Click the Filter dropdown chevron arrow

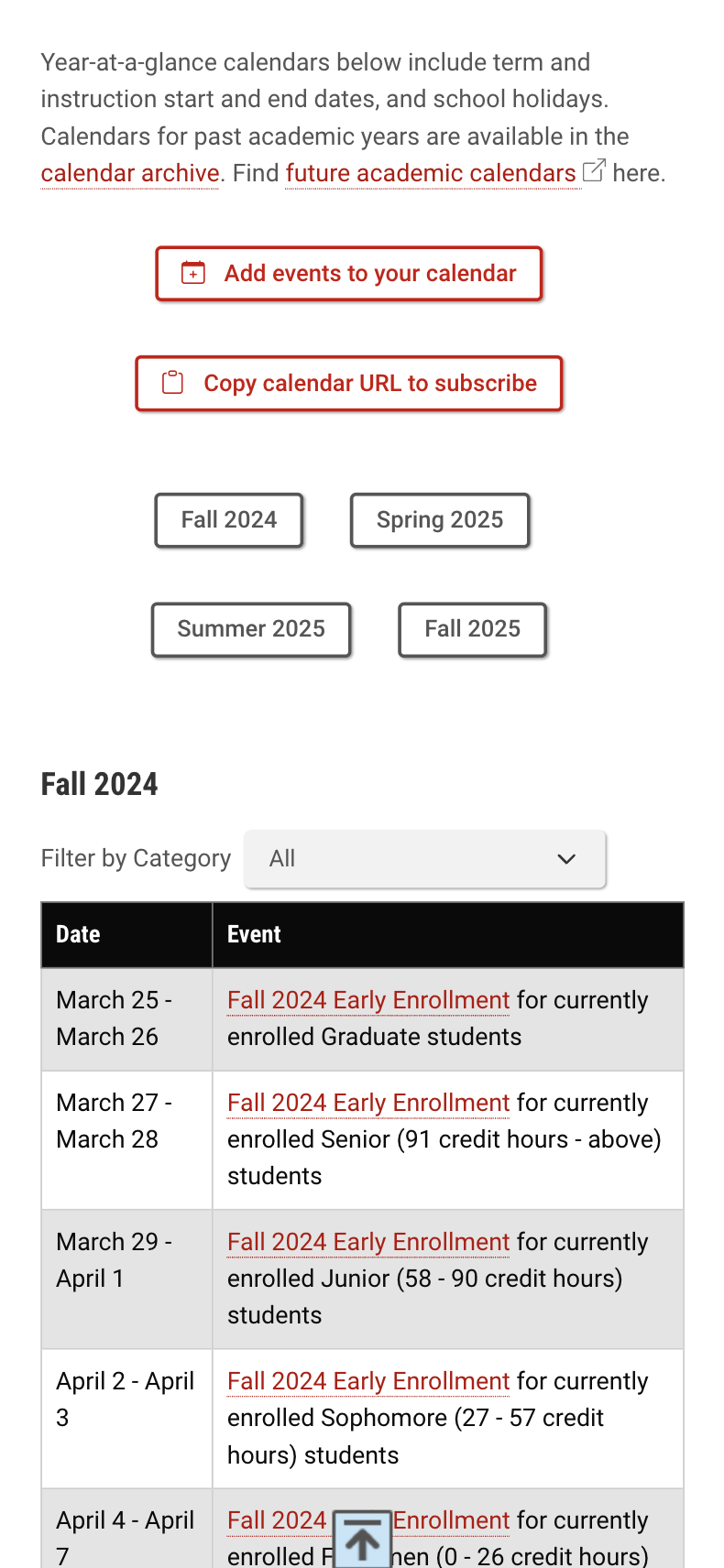(x=566, y=859)
